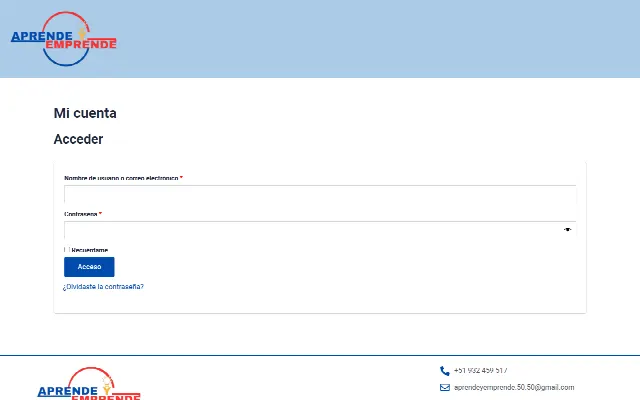Click the 'Mi cuenta' heading
The height and width of the screenshot is (400, 640).
85,113
